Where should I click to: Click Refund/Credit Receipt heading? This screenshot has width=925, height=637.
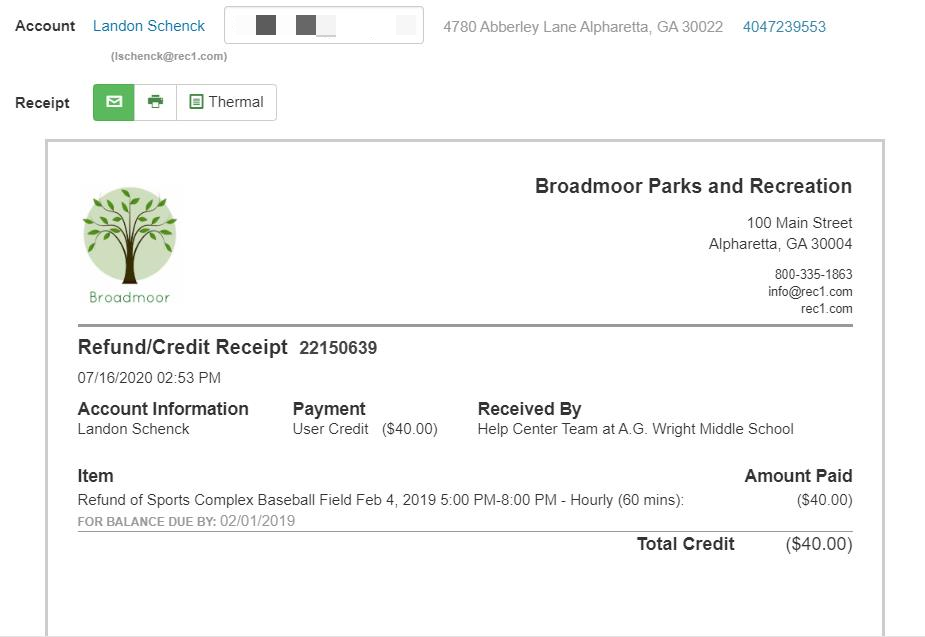(183, 347)
